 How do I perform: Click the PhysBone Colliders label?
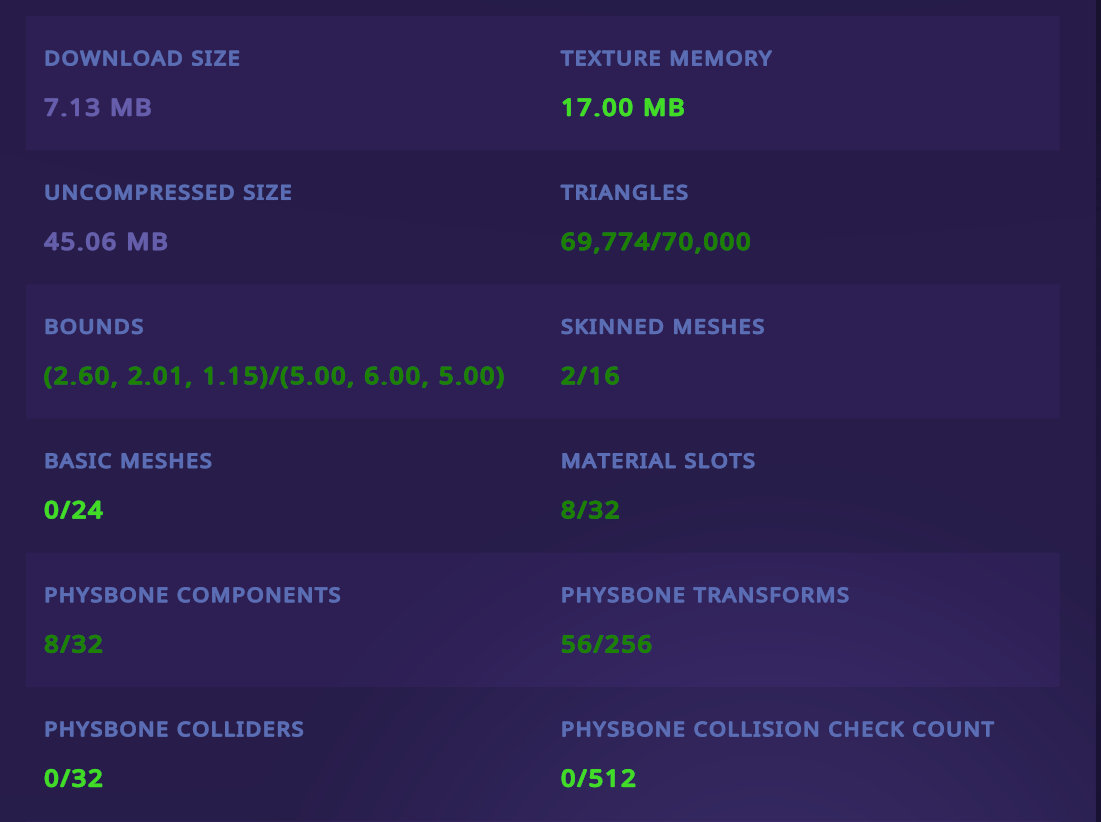(174, 729)
